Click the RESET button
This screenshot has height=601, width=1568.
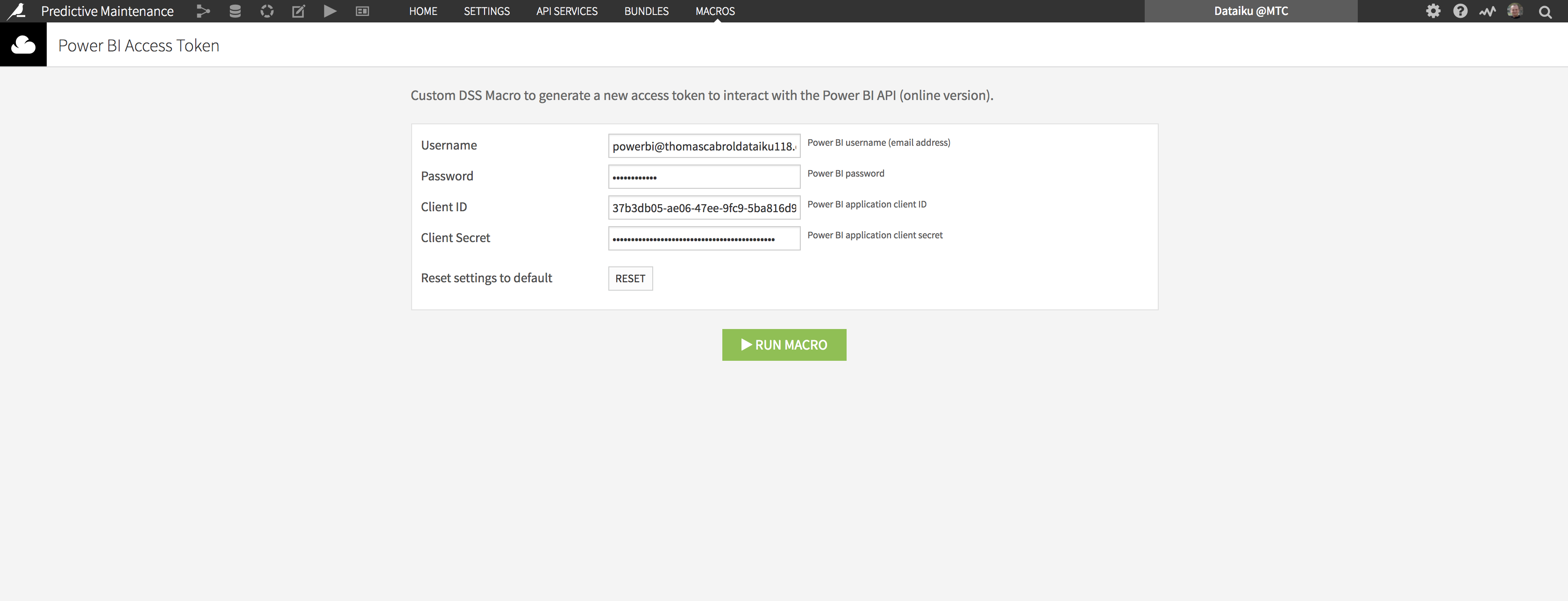tap(630, 278)
